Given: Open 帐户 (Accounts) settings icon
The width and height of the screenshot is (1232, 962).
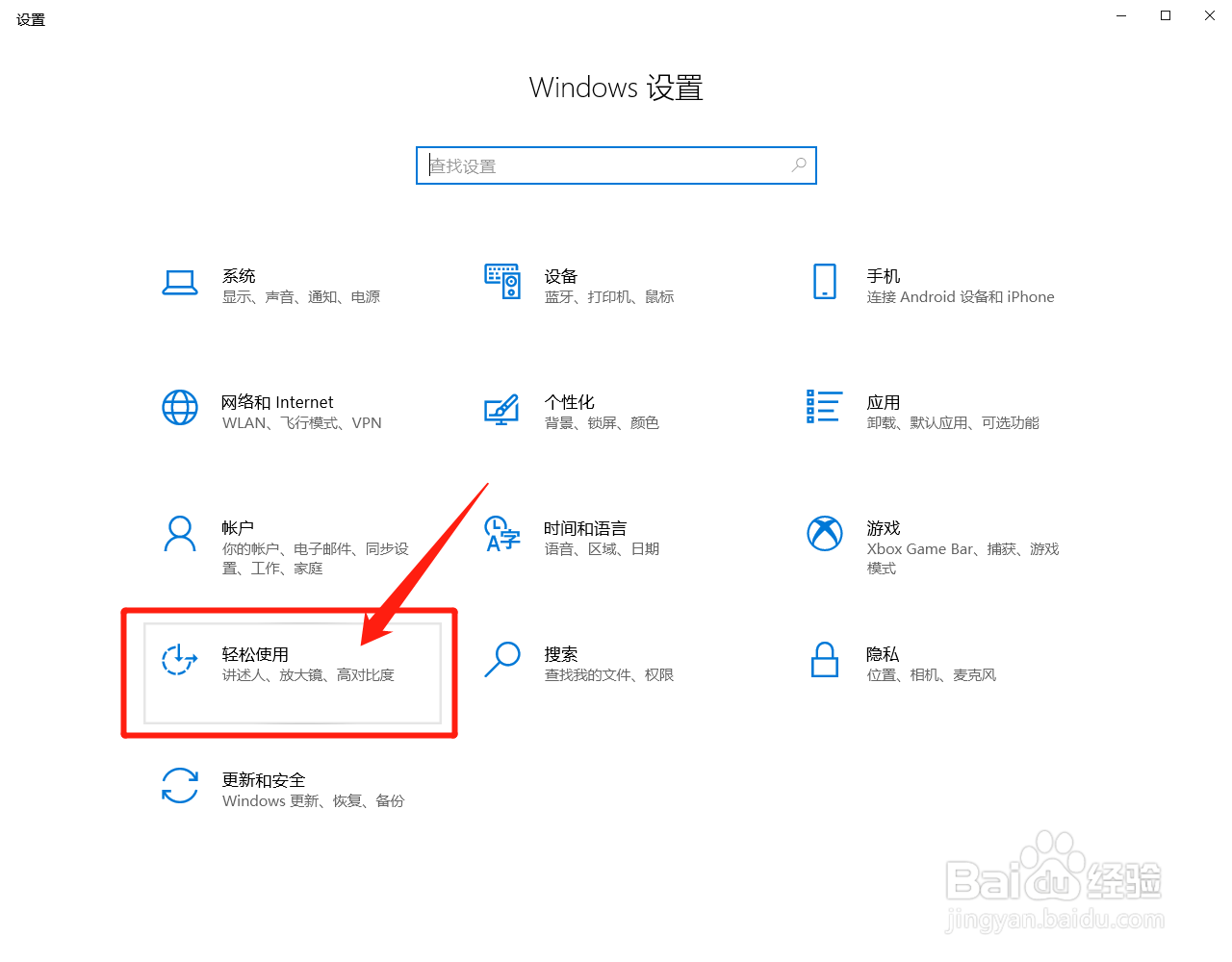Looking at the screenshot, I should (x=180, y=534).
